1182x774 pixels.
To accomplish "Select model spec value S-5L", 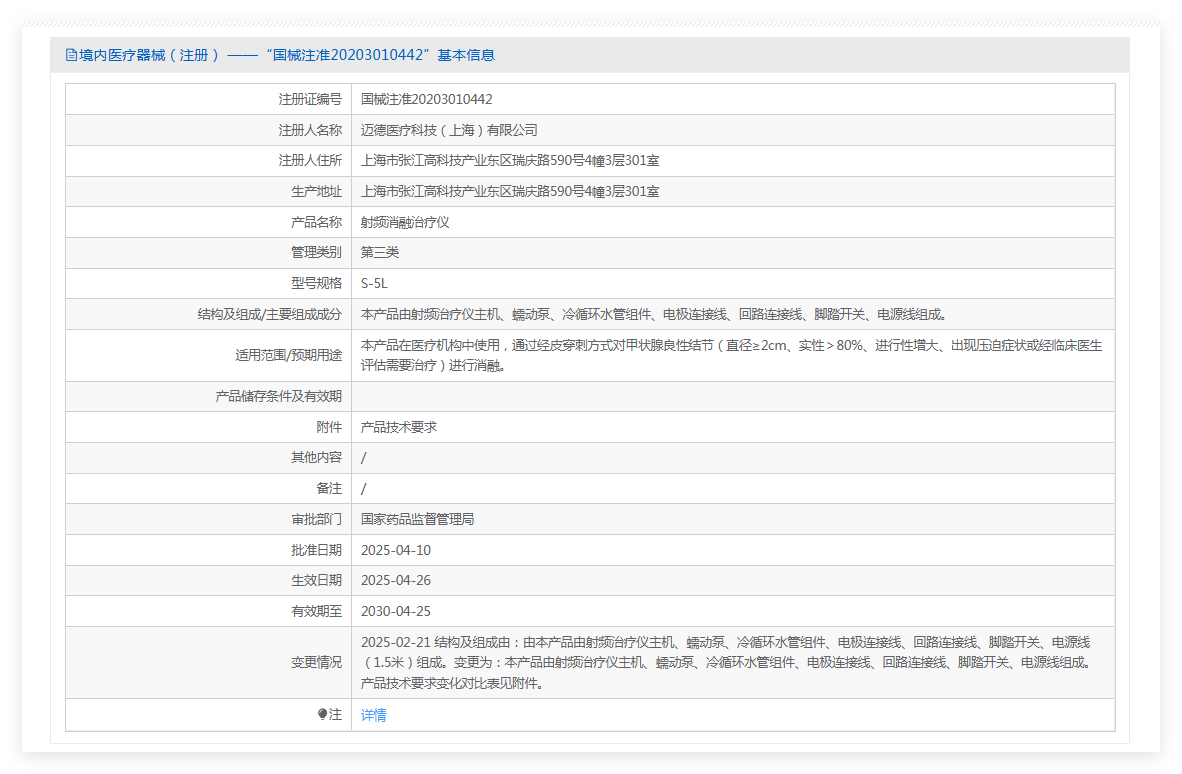I will 374,283.
